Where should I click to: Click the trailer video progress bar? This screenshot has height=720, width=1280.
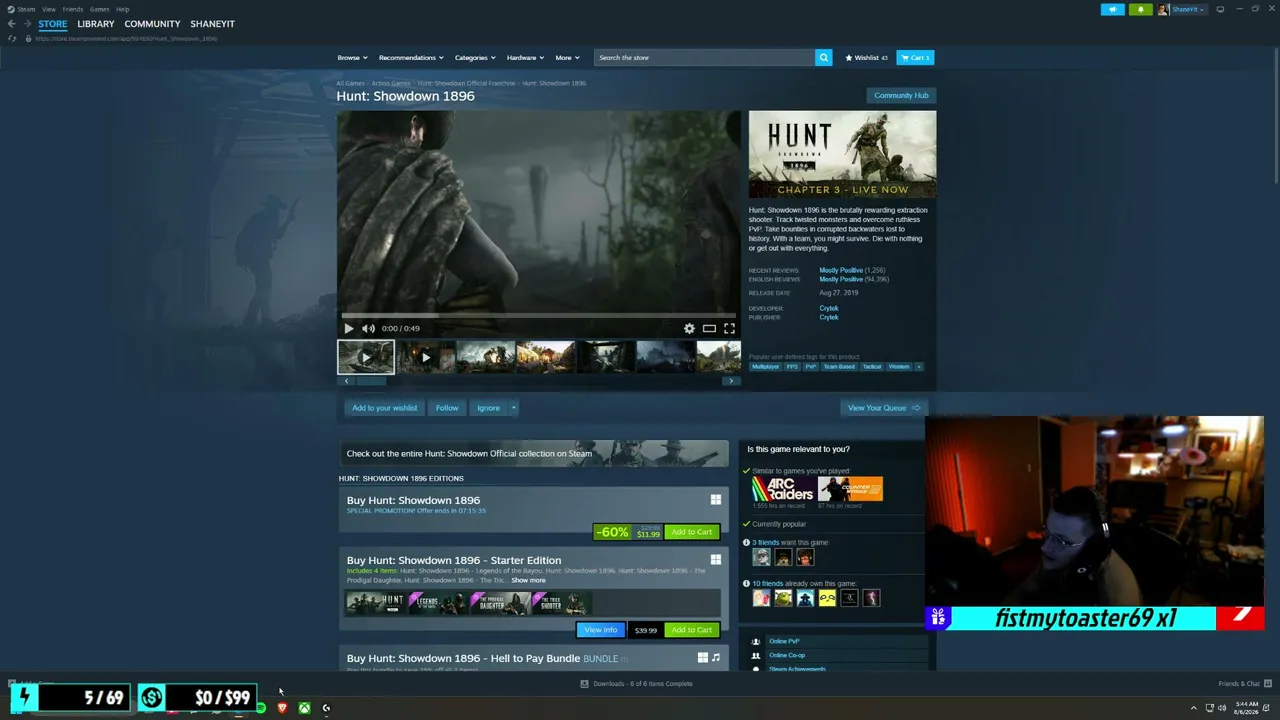(539, 315)
